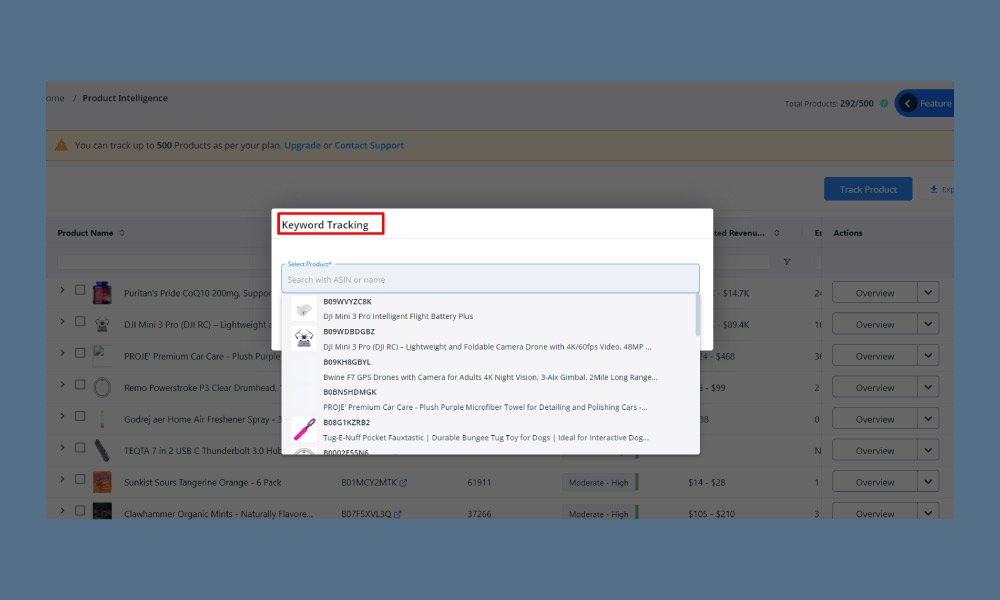
Task: Click the filter funnel icon
Action: 787,261
